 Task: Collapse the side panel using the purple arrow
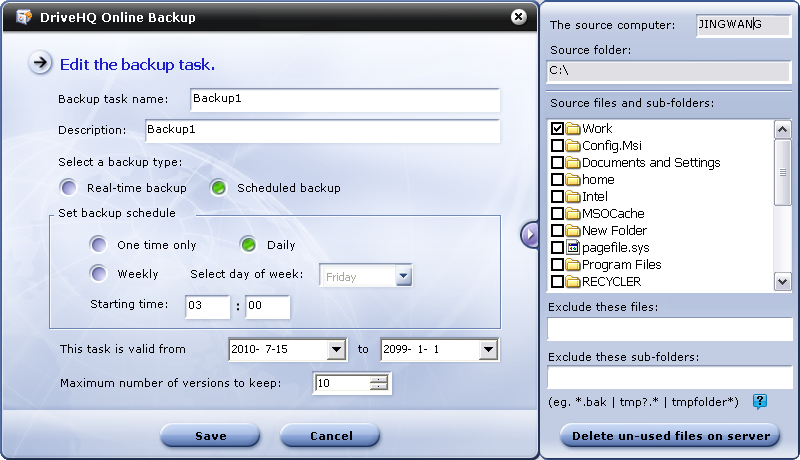[x=530, y=233]
